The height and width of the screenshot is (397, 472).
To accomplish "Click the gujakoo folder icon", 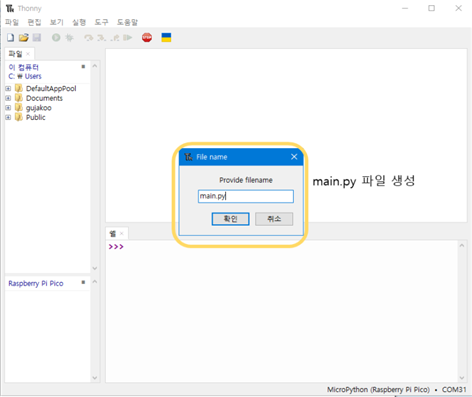I will 19,108.
